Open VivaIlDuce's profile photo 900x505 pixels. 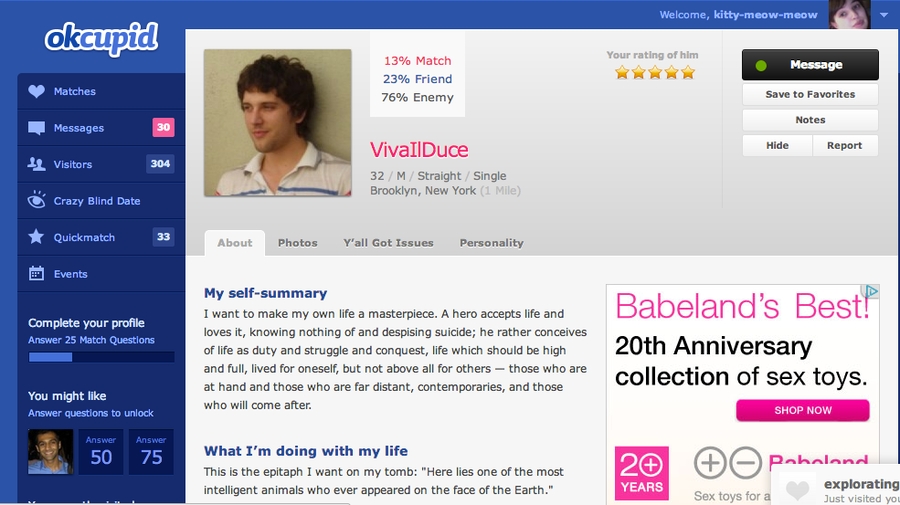tap(277, 123)
